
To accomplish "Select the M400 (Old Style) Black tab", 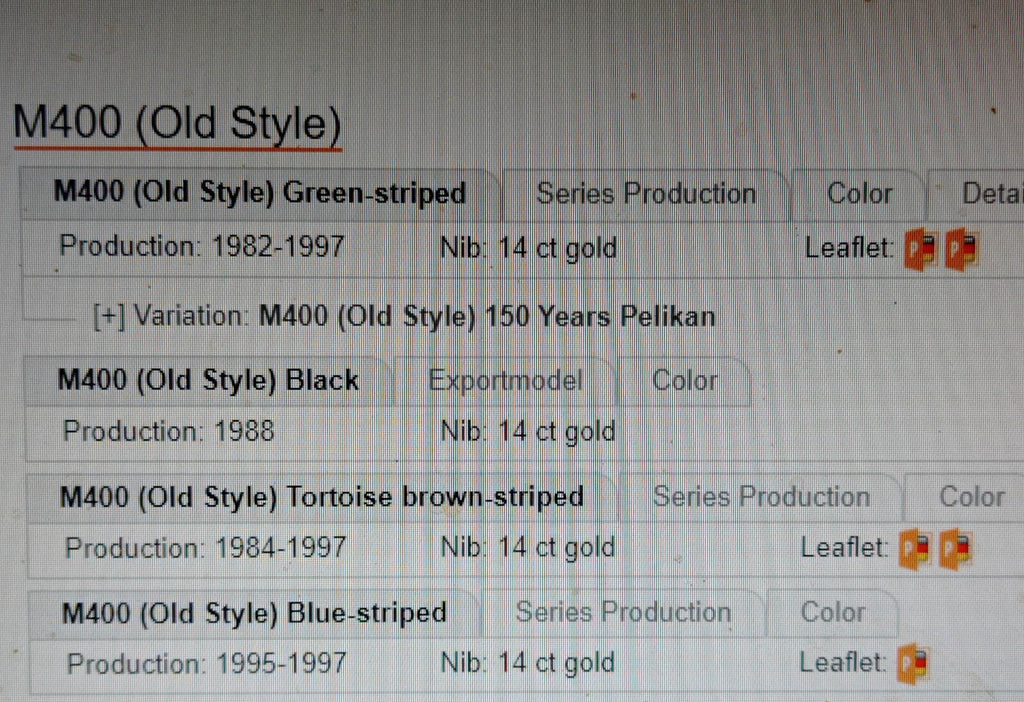I will pyautogui.click(x=208, y=381).
